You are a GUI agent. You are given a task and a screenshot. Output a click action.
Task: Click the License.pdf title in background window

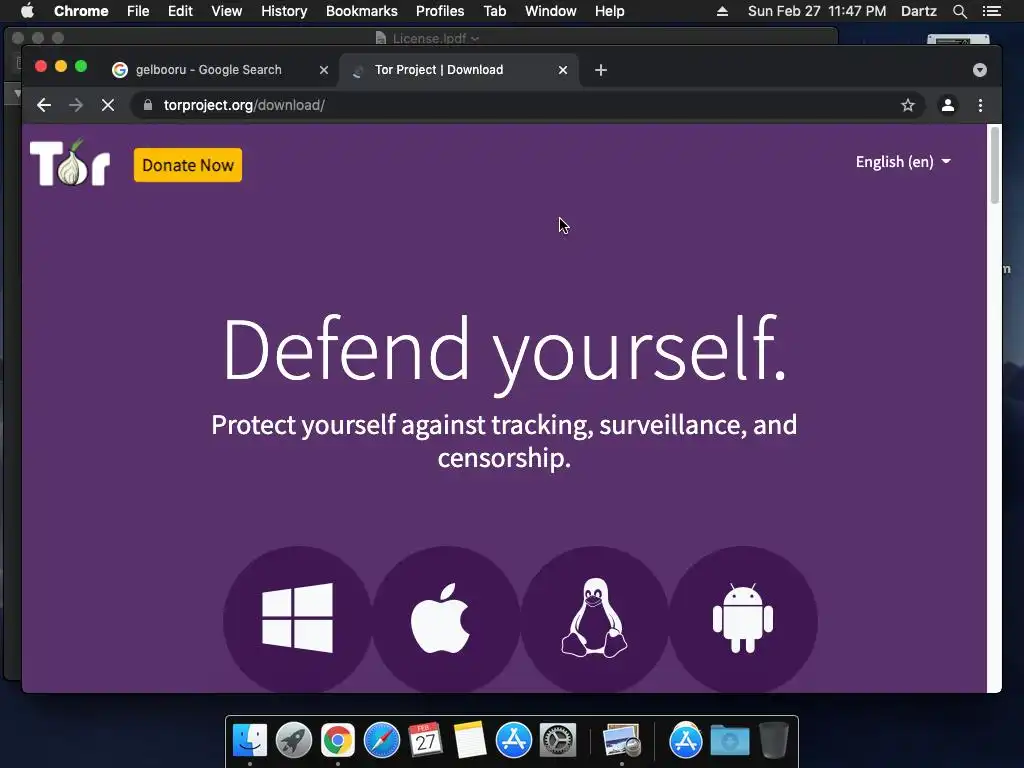click(428, 39)
